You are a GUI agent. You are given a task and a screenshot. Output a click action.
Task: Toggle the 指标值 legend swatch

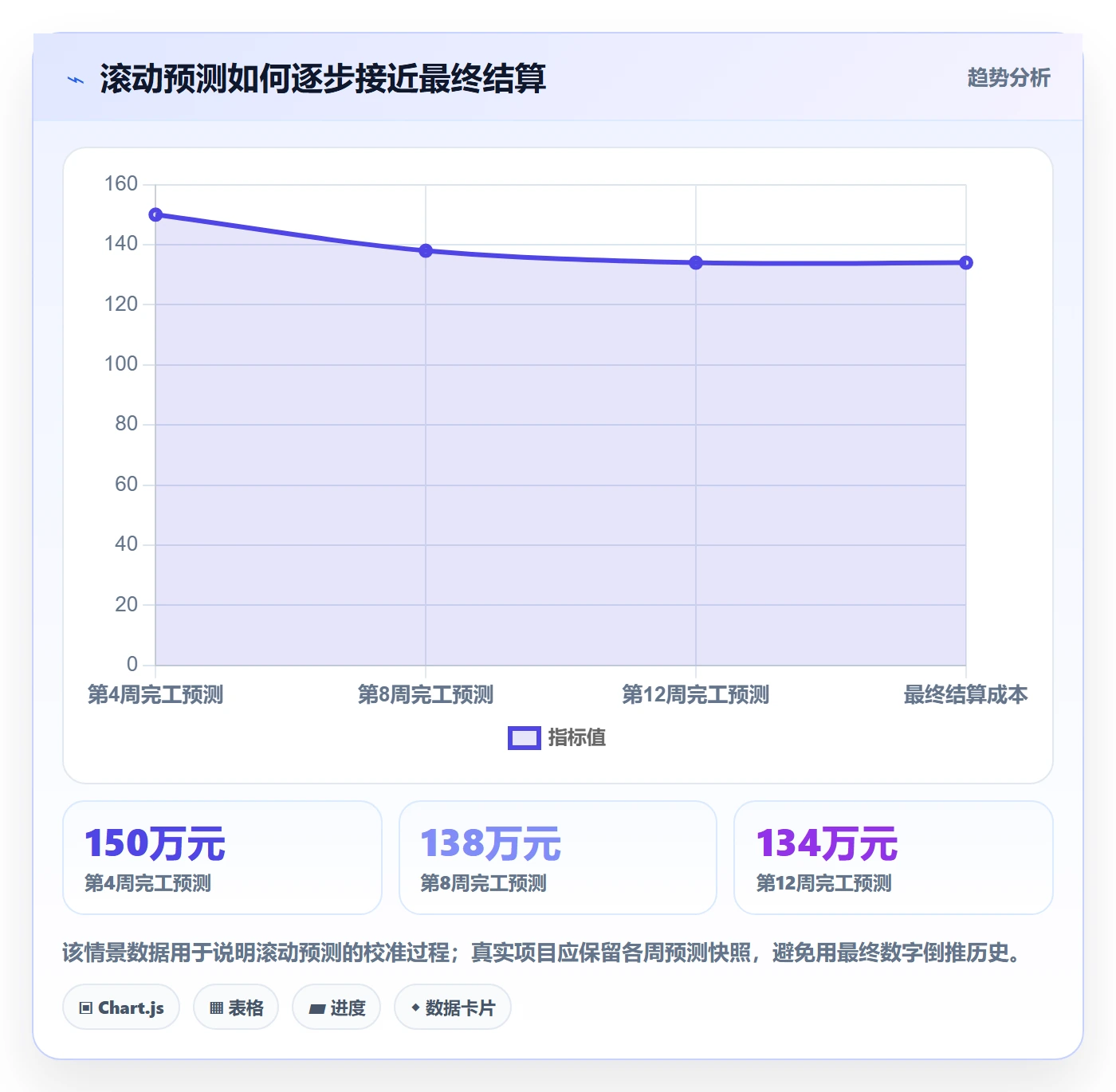coord(525,738)
